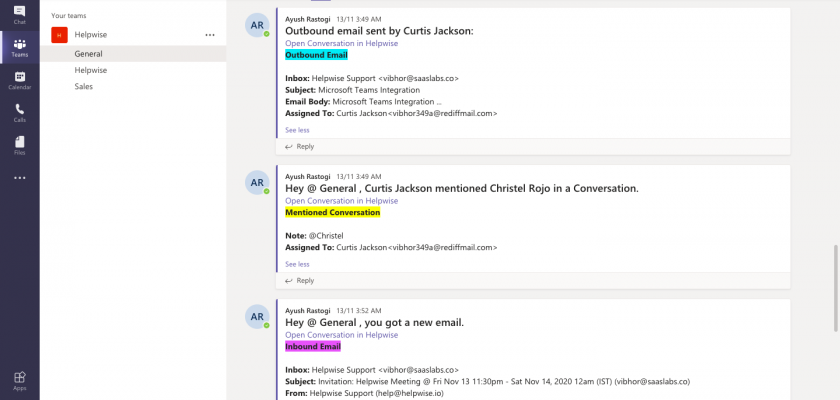Viewport: 840px width, 400px height.
Task: Open the Calls icon in sidebar
Action: click(19, 112)
